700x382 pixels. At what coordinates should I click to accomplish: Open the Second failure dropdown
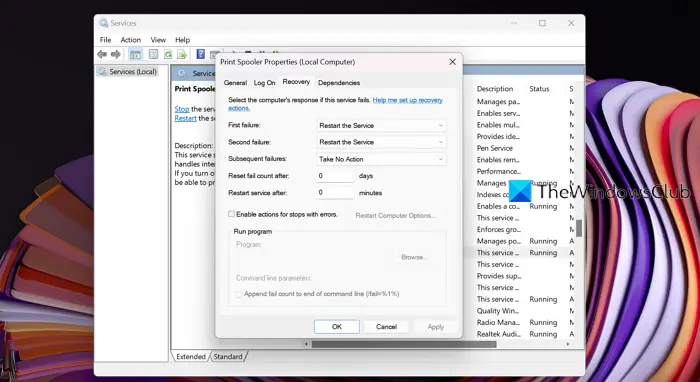pyautogui.click(x=381, y=142)
